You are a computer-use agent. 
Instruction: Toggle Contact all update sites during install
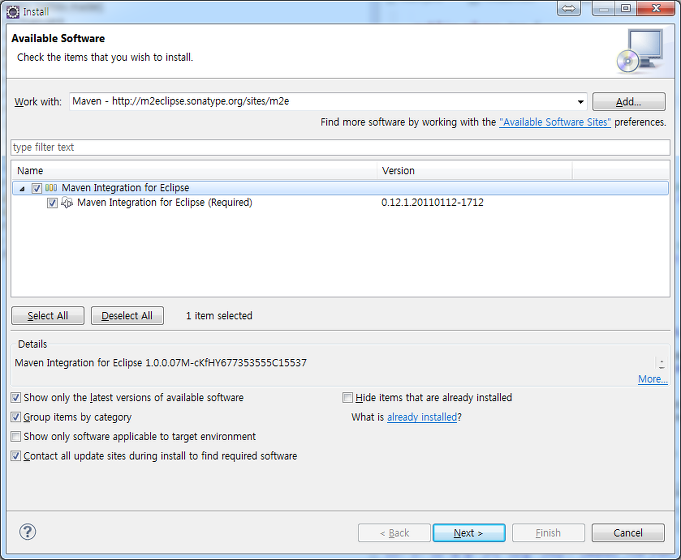coord(16,456)
